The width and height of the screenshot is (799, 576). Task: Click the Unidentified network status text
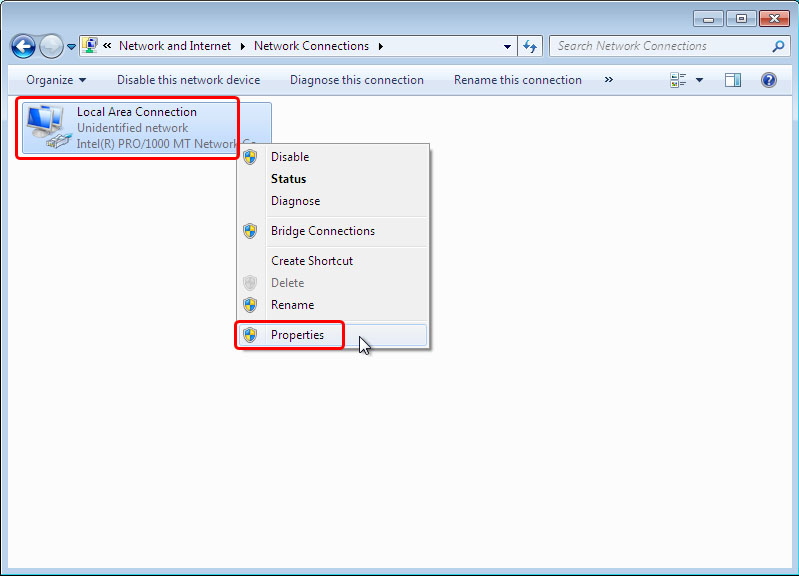(x=132, y=128)
